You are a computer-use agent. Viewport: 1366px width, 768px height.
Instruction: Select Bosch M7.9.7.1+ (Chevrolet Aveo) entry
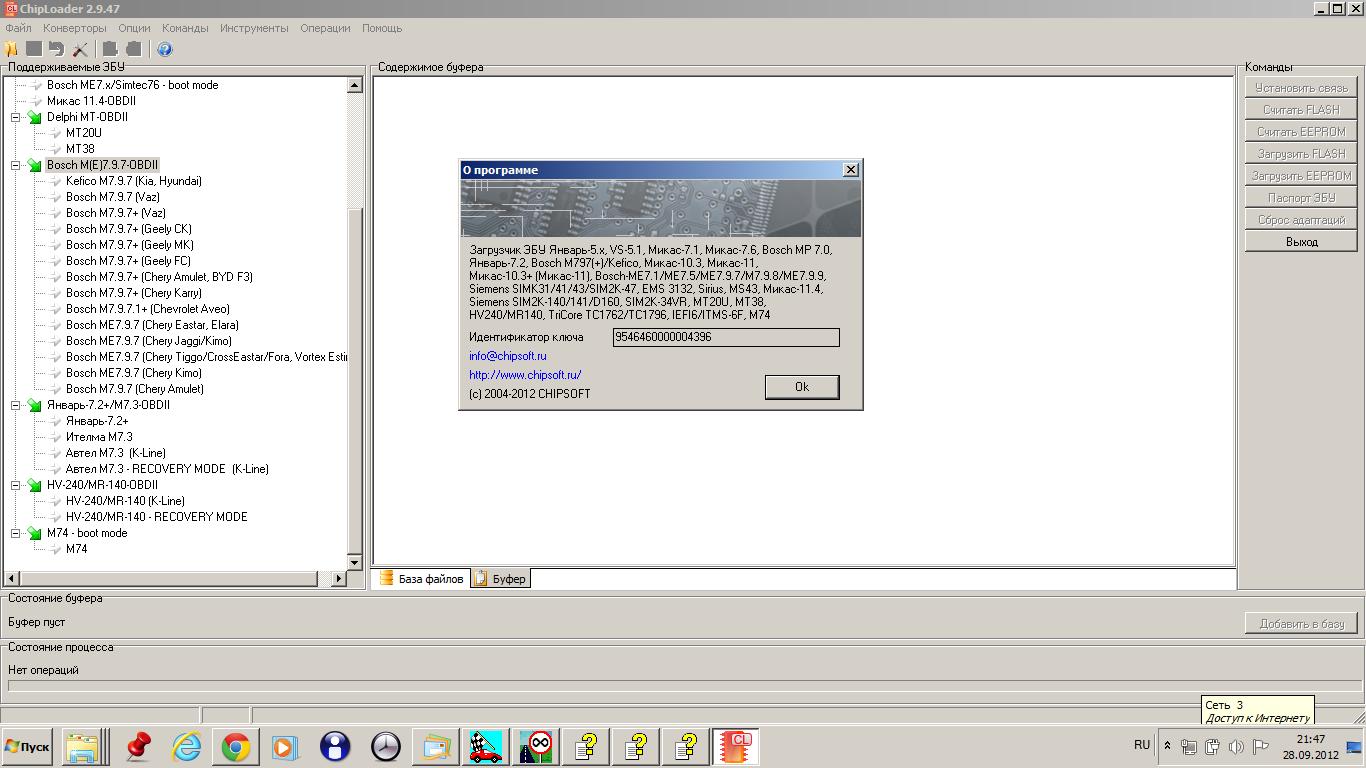click(148, 309)
